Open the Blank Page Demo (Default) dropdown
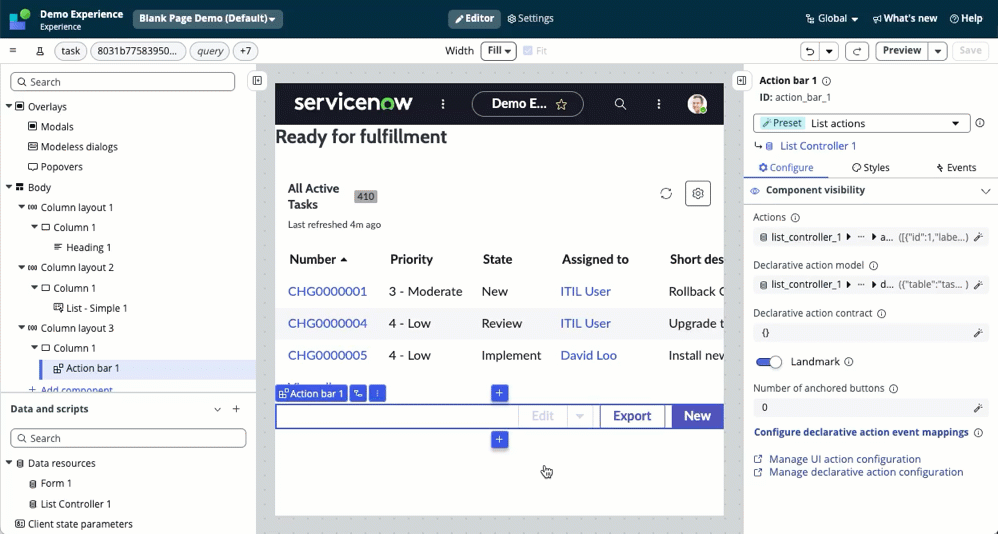Screen dimensions: 998x534 (207, 18)
